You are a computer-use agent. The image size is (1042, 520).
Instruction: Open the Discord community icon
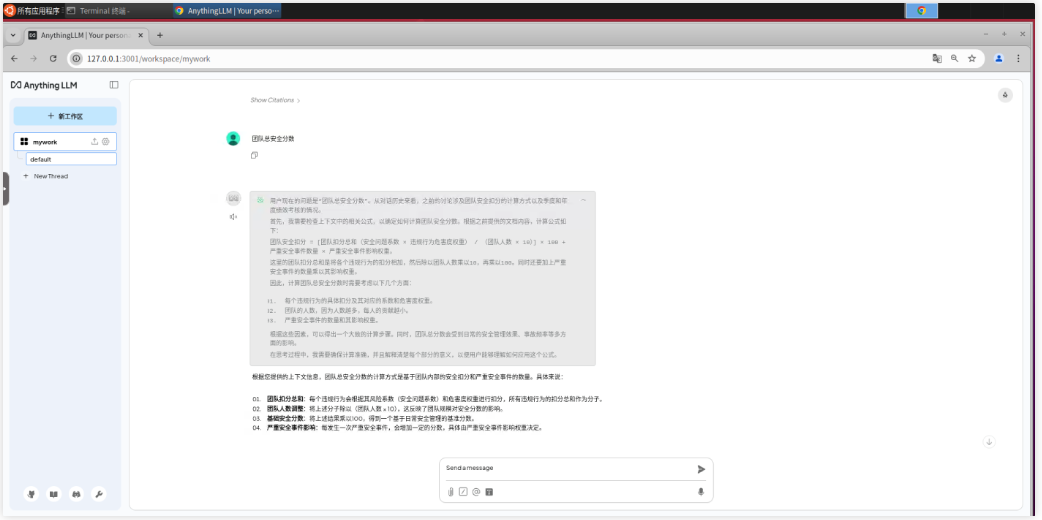tap(76, 494)
